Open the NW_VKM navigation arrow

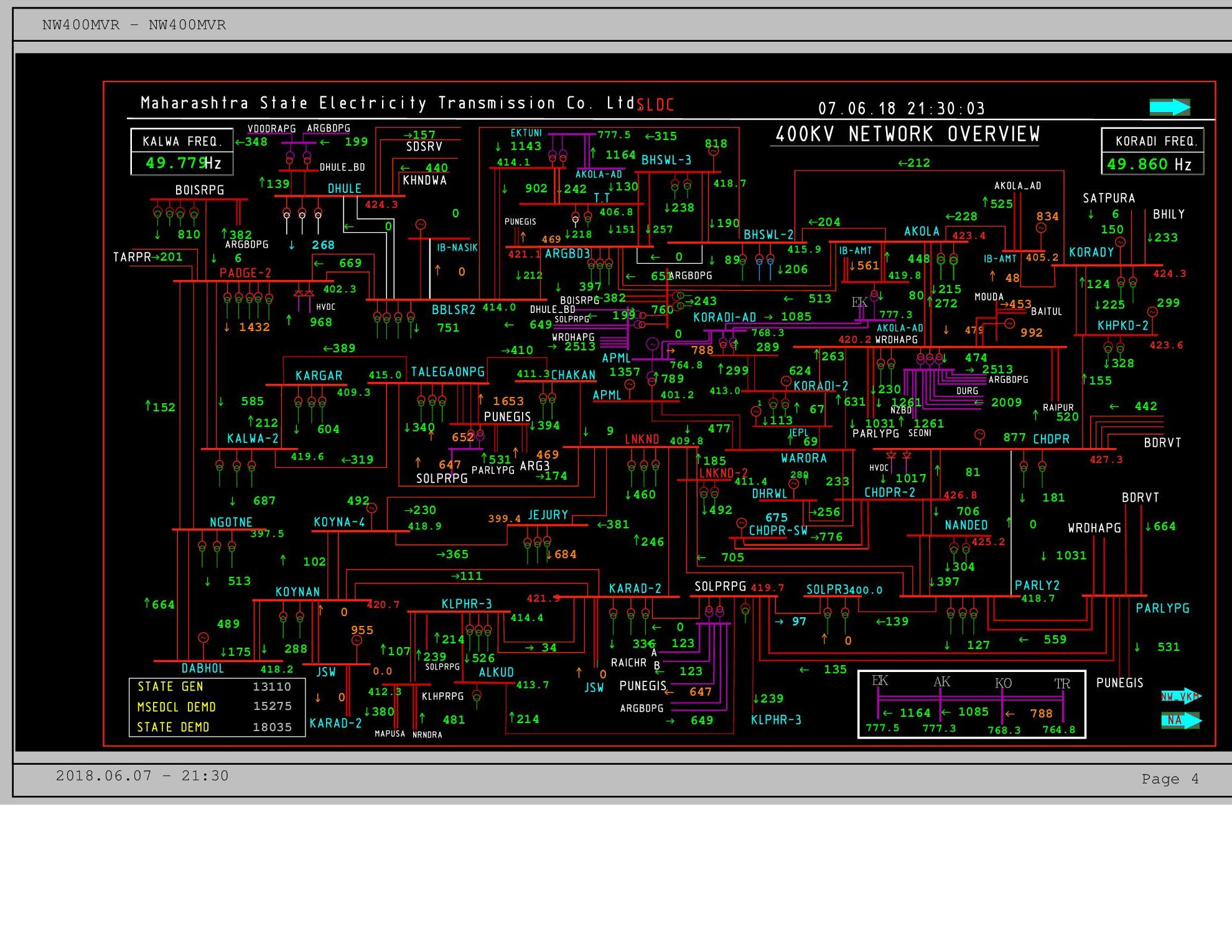tap(1181, 696)
